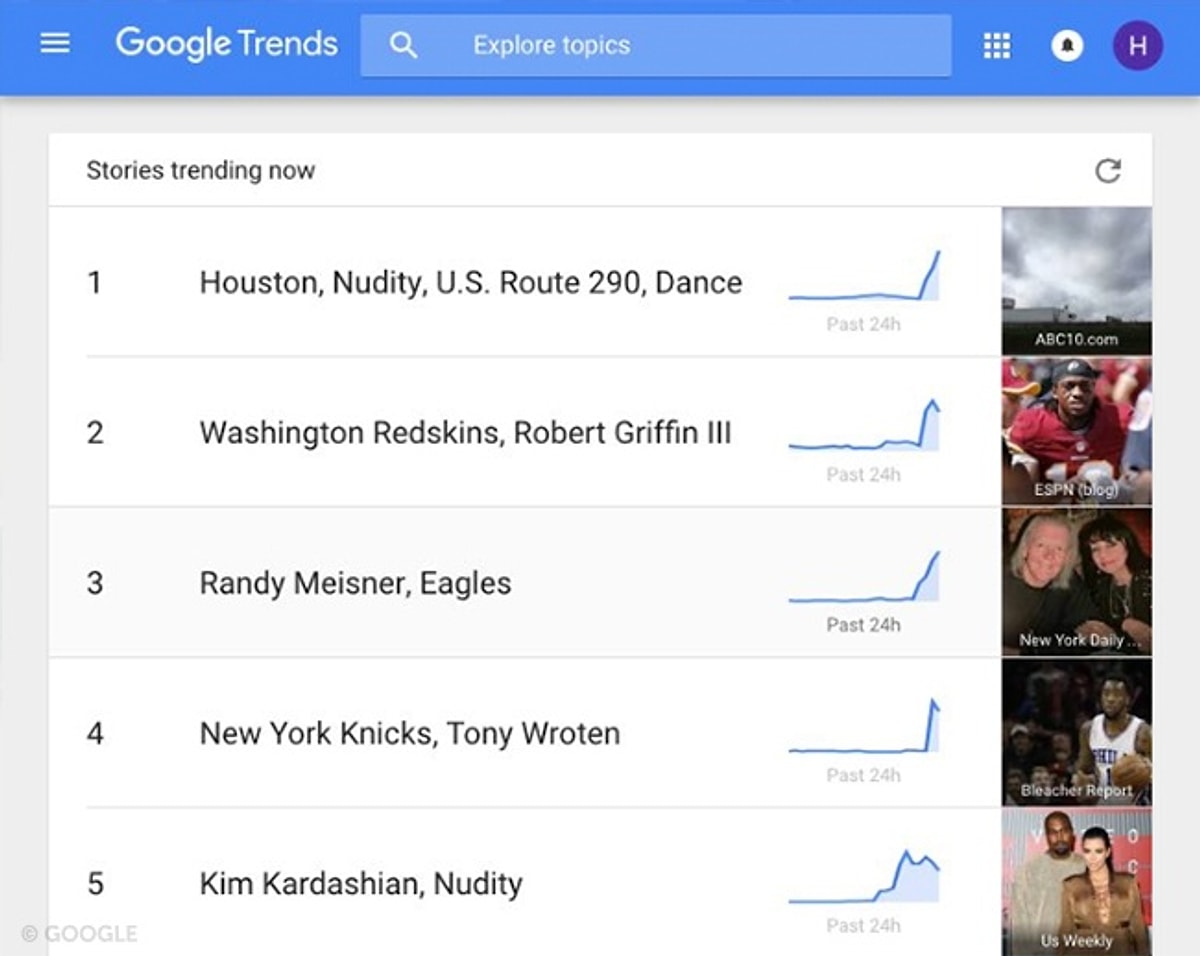Image resolution: width=1200 pixels, height=956 pixels.
Task: Click the Stories trending now heading
Action: coord(200,170)
